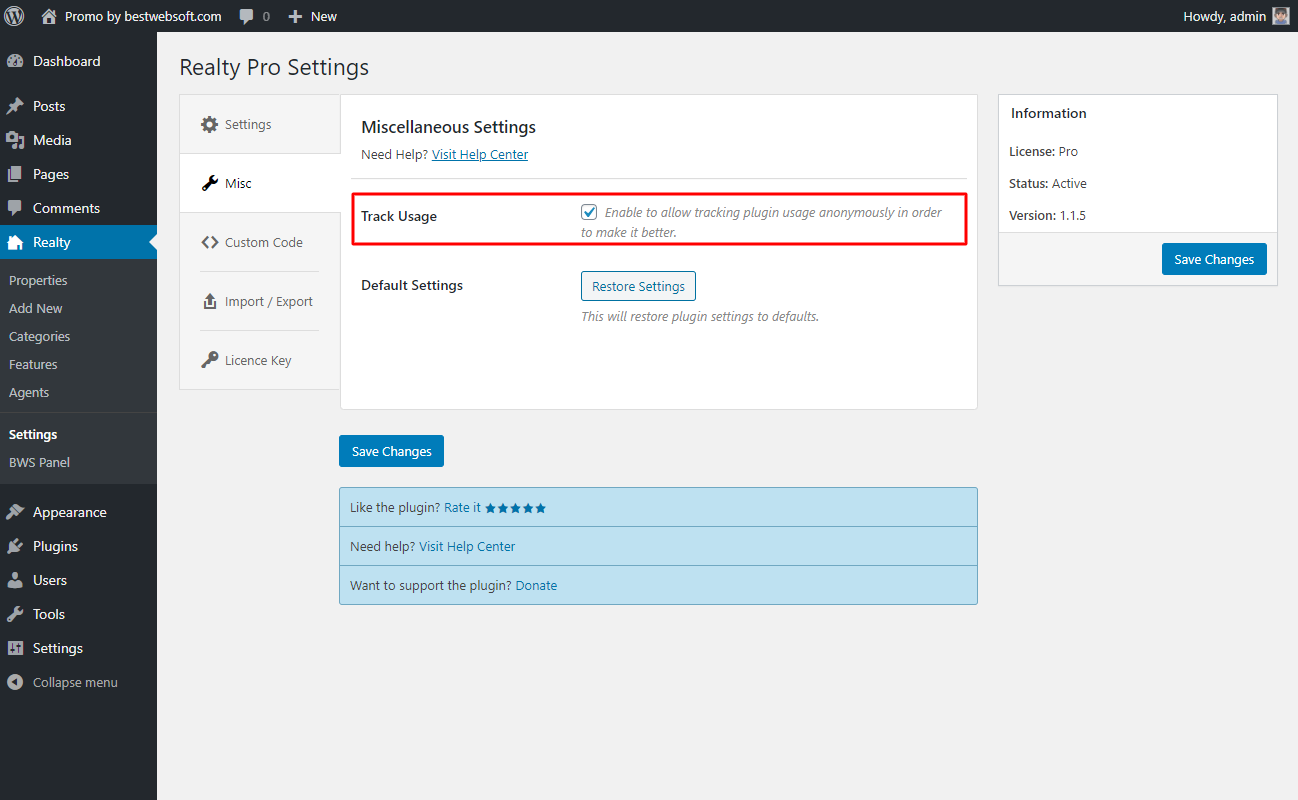Open Posts menu item
Viewport: 1298px width, 800px height.
click(78, 106)
